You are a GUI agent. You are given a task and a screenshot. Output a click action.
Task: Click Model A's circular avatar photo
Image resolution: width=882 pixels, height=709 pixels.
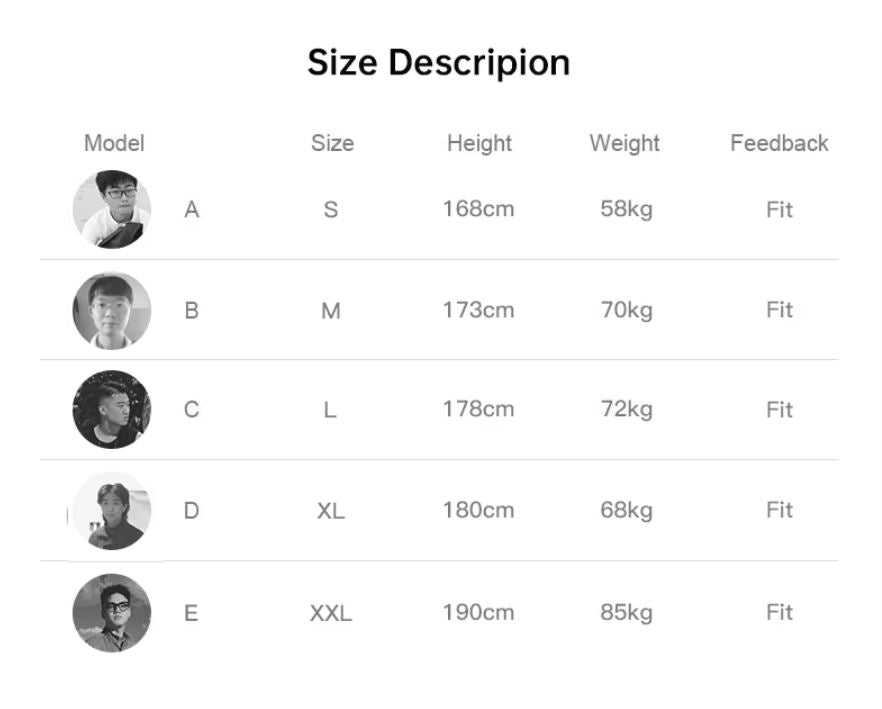pos(112,209)
